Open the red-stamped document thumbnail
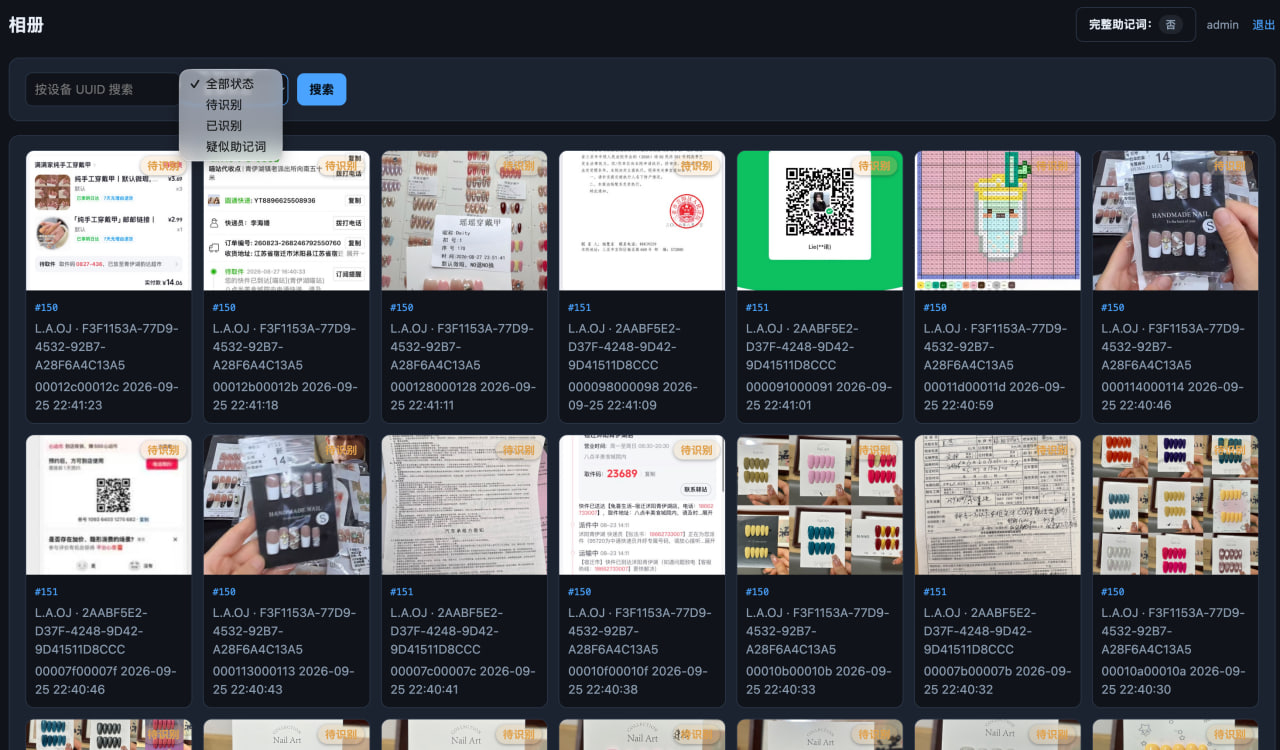 [642, 220]
